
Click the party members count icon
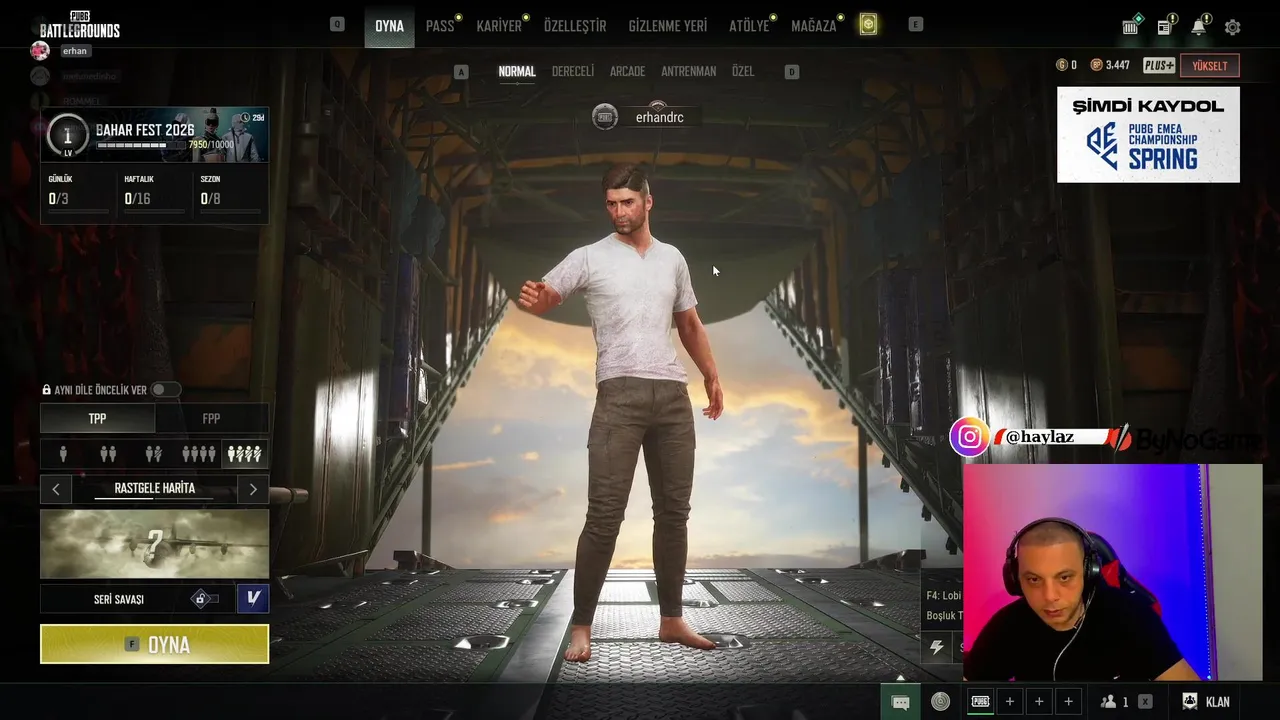tap(1108, 702)
